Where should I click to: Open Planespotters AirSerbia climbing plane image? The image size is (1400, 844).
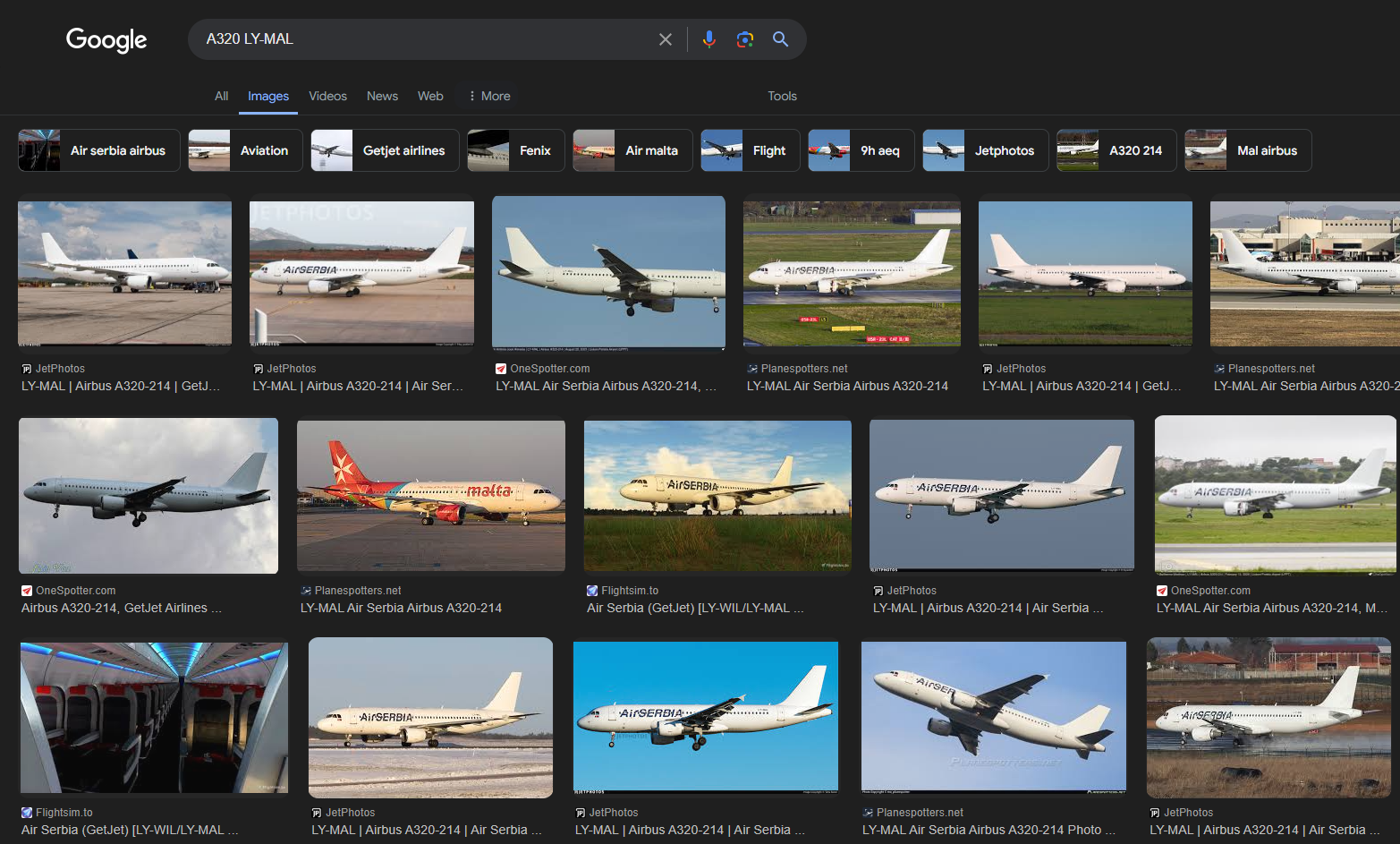[x=994, y=718]
